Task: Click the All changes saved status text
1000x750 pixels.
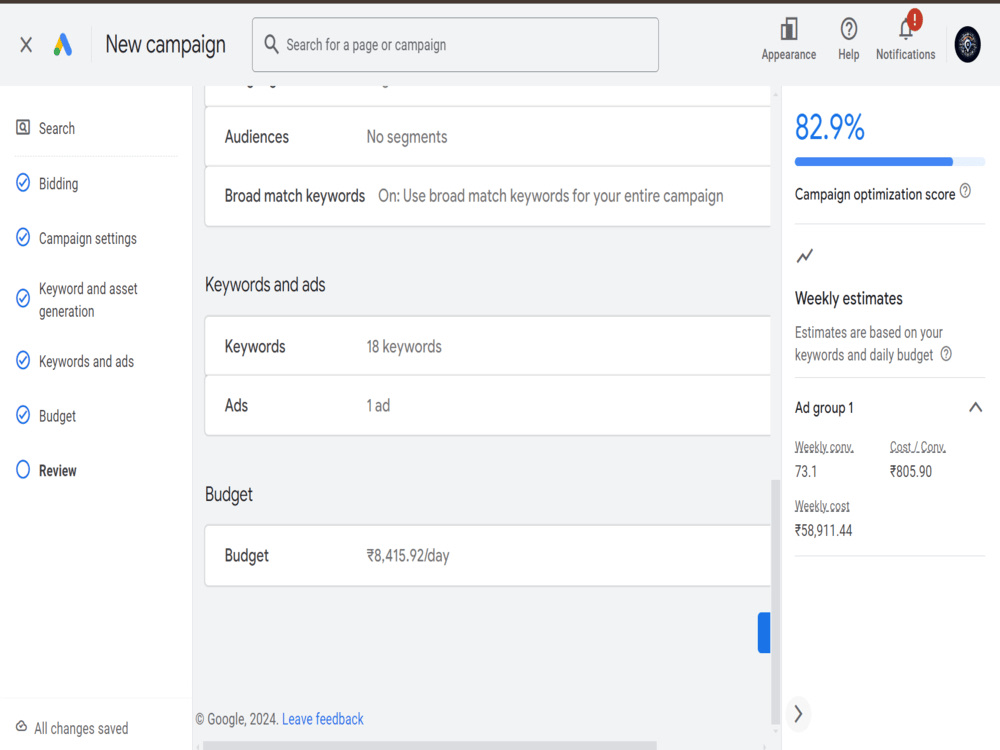Action: 81,728
